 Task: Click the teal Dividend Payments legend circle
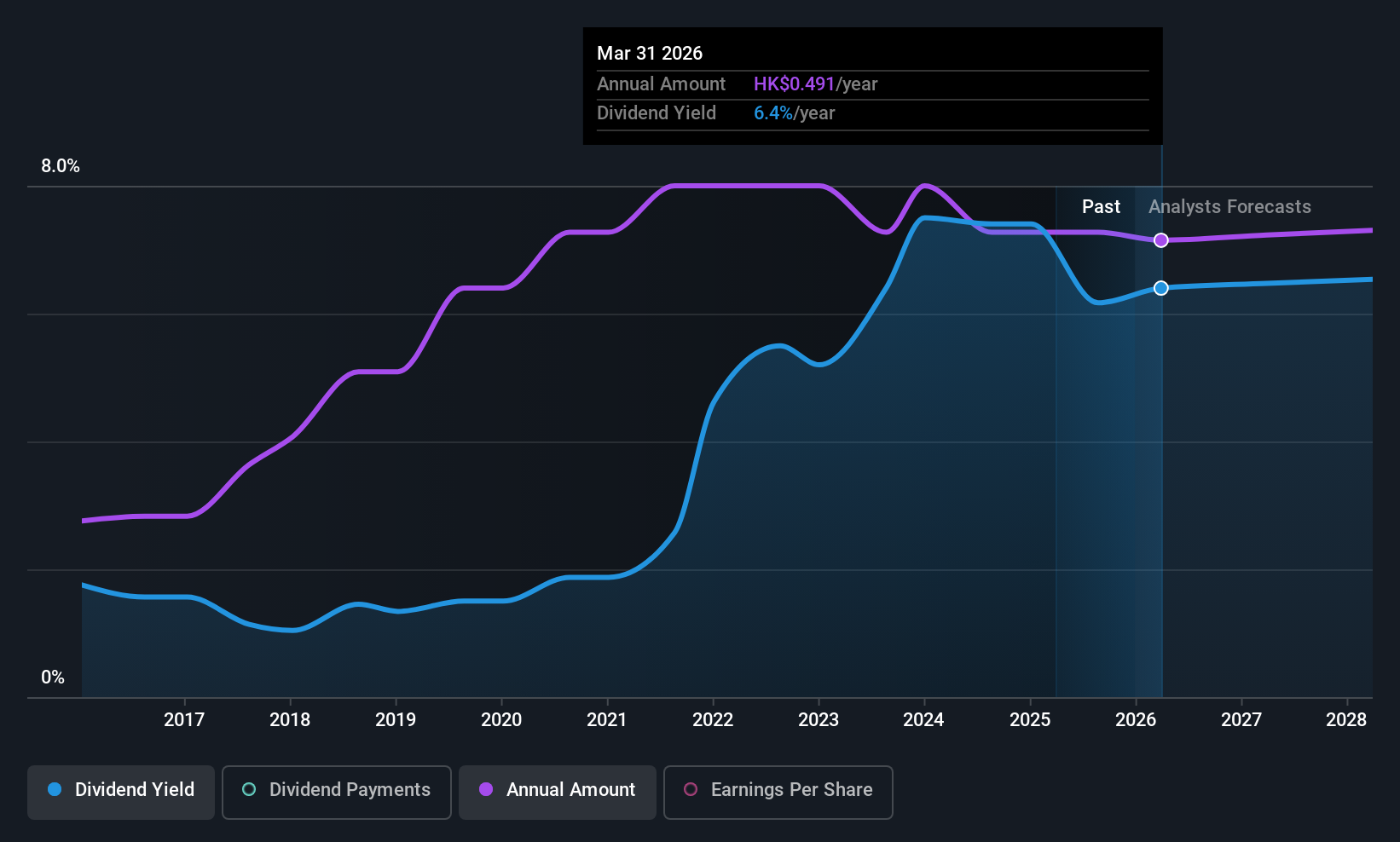point(249,789)
